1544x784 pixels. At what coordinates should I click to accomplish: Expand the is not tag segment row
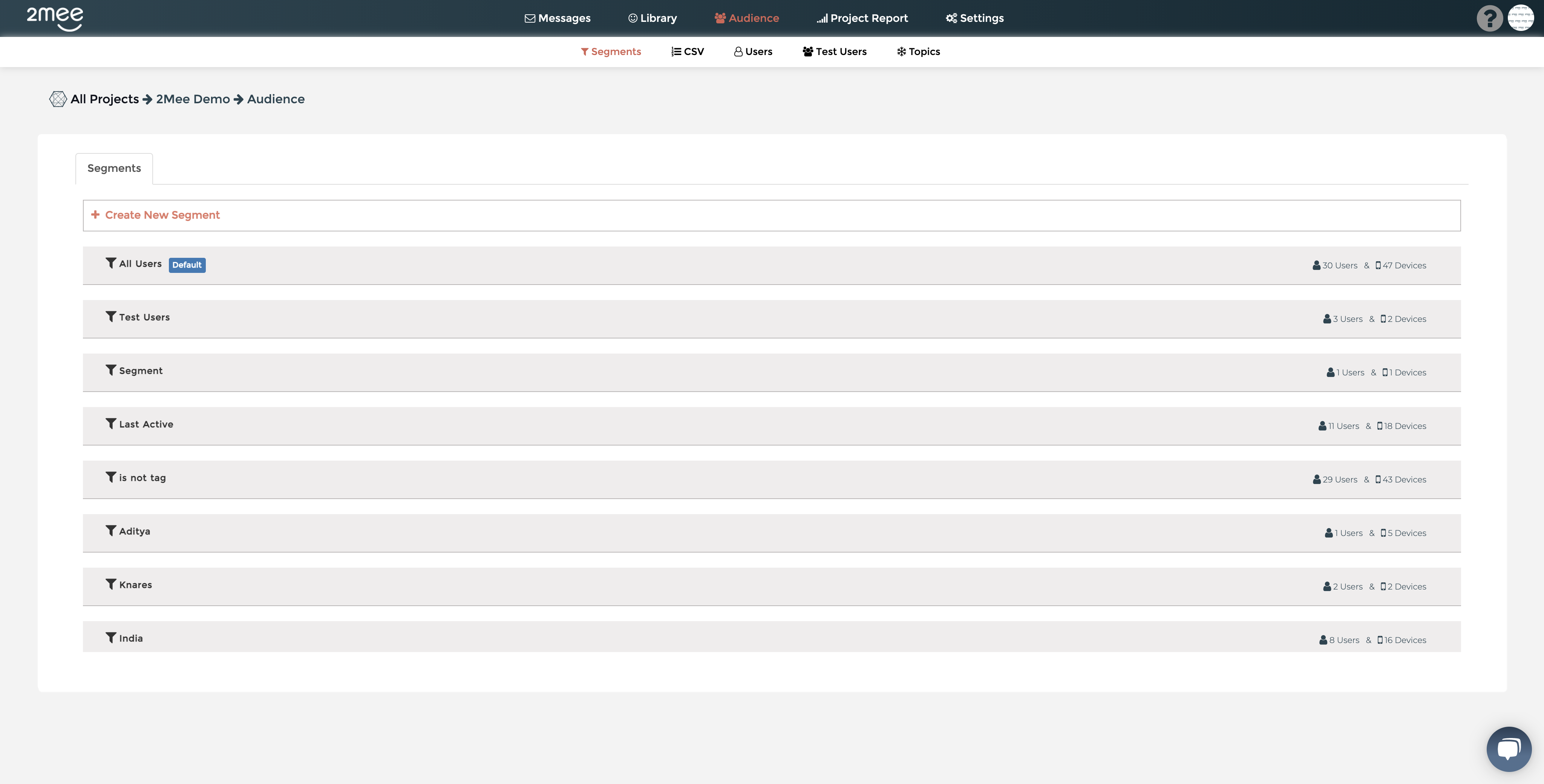[771, 479]
